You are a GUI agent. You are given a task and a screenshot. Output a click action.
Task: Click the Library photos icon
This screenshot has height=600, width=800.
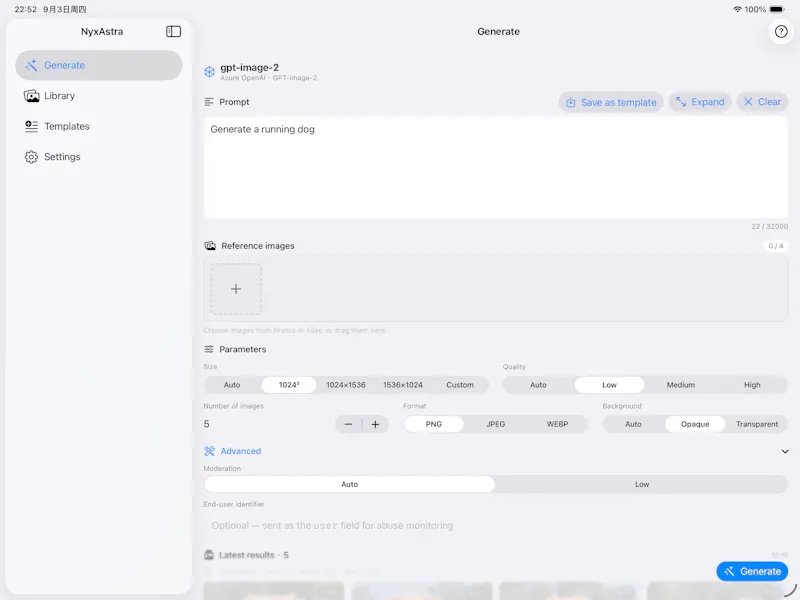coord(31,96)
